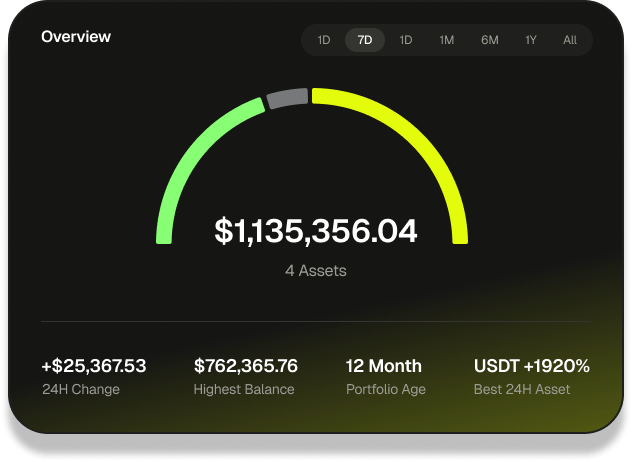Click the 12 Month portfolio age value
The width and height of the screenshot is (632, 462).
click(384, 366)
